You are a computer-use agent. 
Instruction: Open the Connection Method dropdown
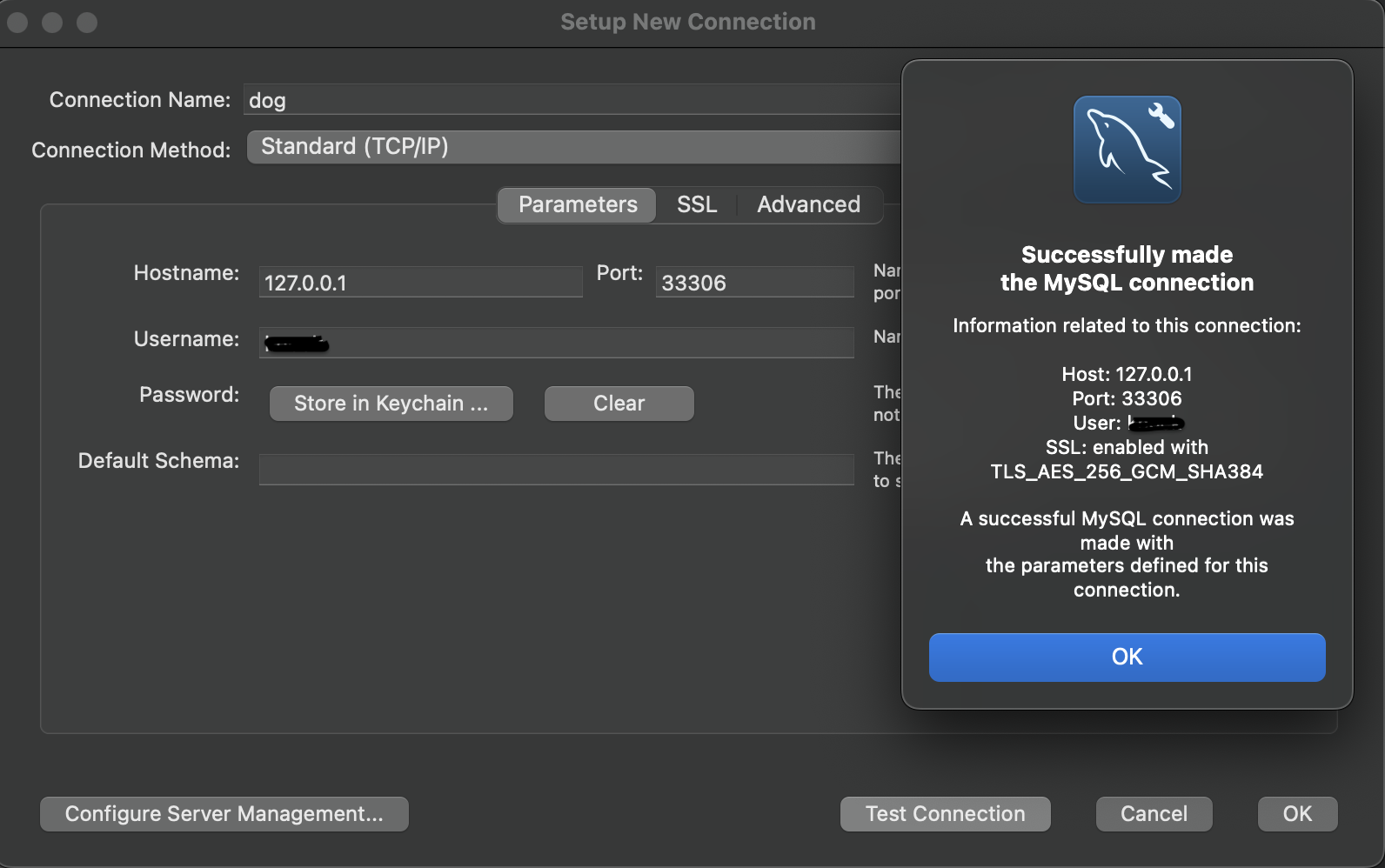coord(574,147)
